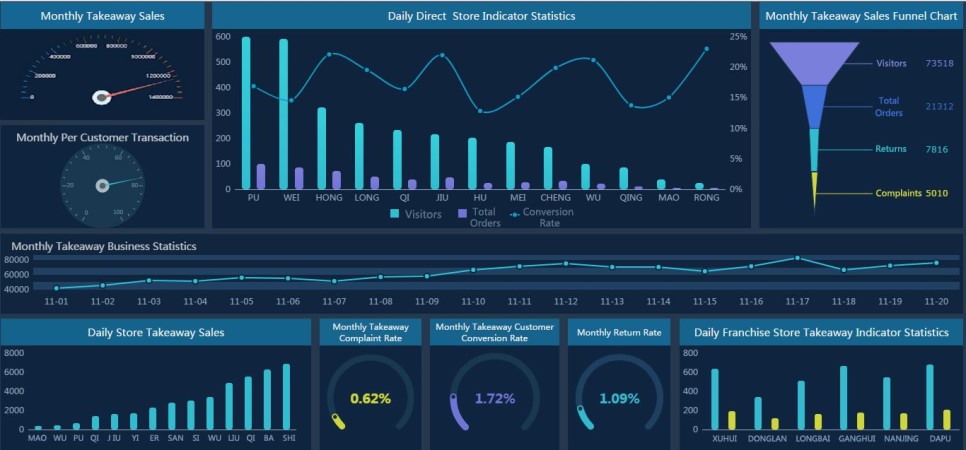Click the purple Visitors segment of the funnel
Viewport: 966px width, 450px height.
coord(815,63)
